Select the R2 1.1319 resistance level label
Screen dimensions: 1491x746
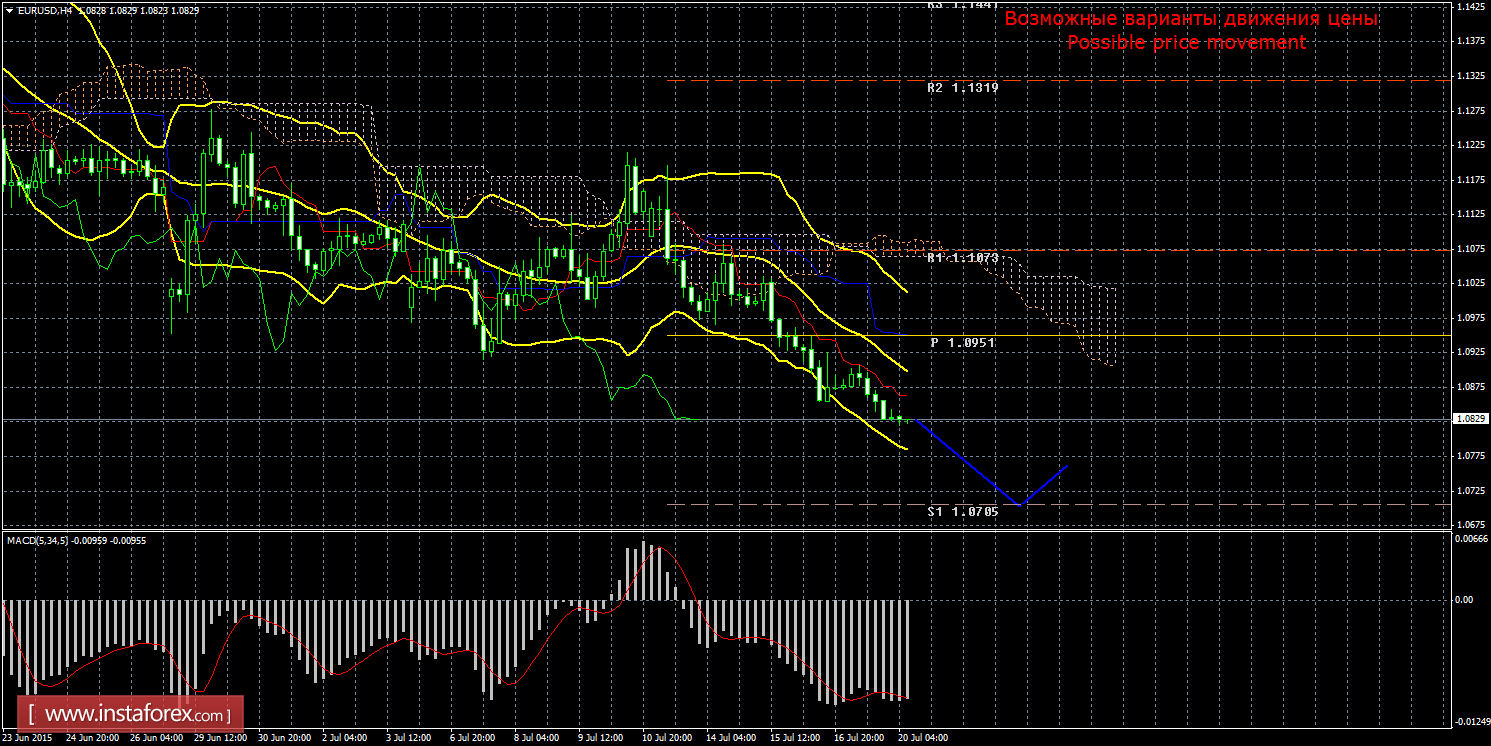962,88
